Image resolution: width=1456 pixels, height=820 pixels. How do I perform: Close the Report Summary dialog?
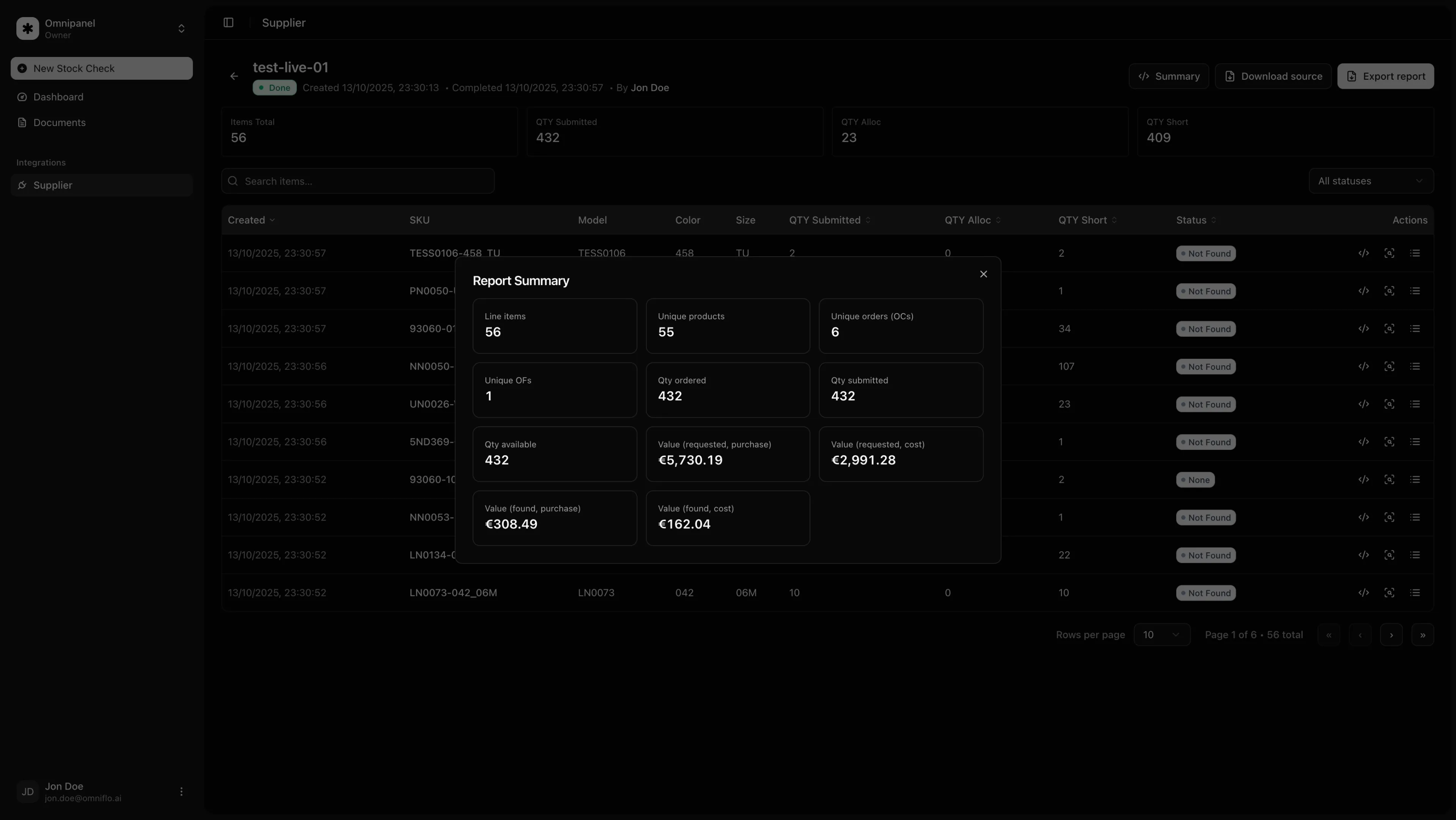tap(983, 274)
